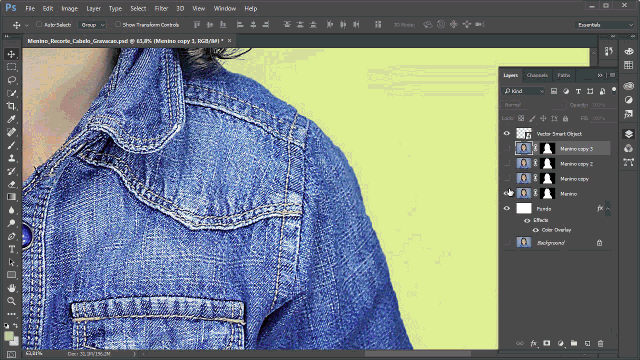
Task: Turn layer filtering on or off switch
Action: (614, 90)
